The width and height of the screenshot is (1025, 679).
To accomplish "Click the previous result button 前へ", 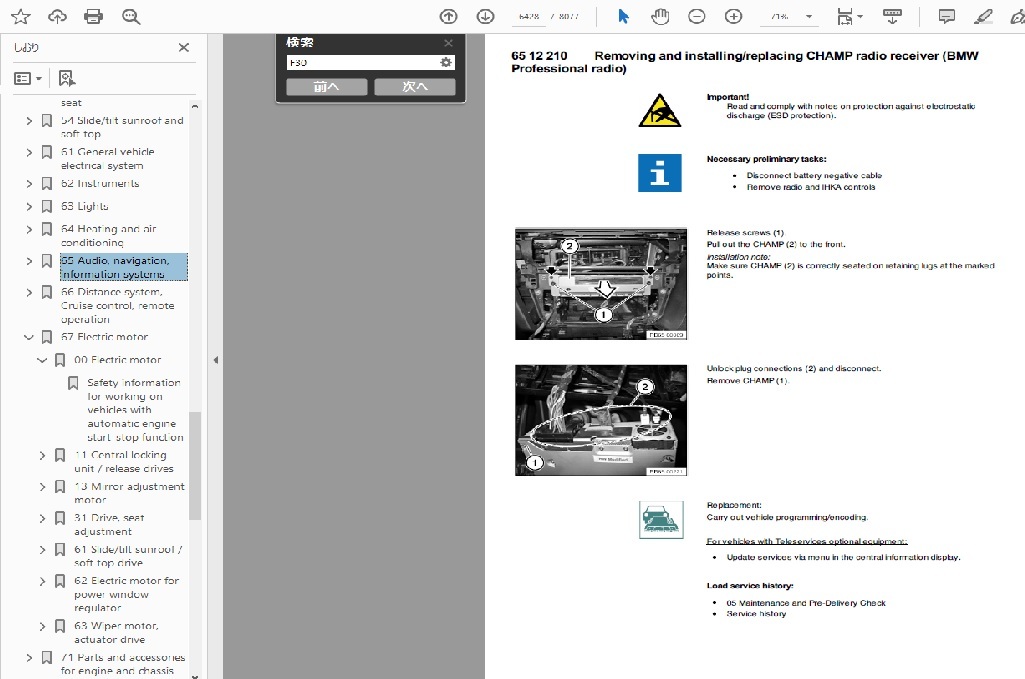I will (327, 86).
